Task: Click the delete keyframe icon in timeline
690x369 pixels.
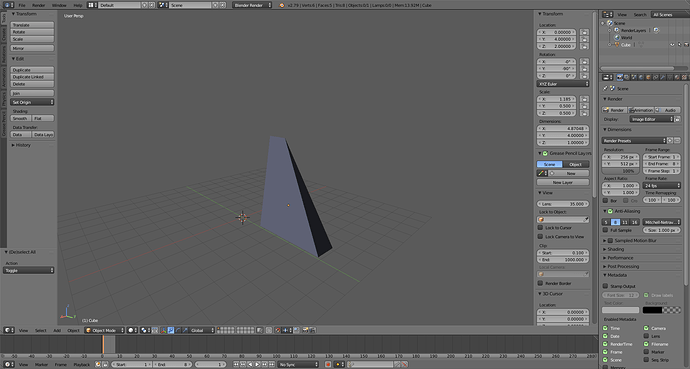Action: [x=404, y=364]
